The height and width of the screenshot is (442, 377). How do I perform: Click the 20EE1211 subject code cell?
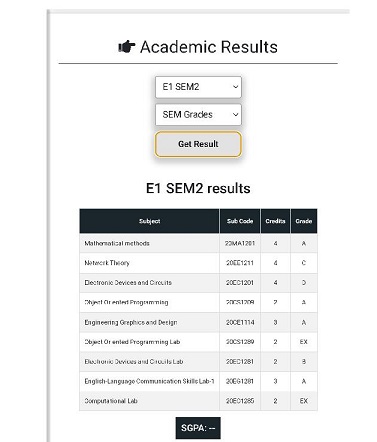(x=240, y=263)
